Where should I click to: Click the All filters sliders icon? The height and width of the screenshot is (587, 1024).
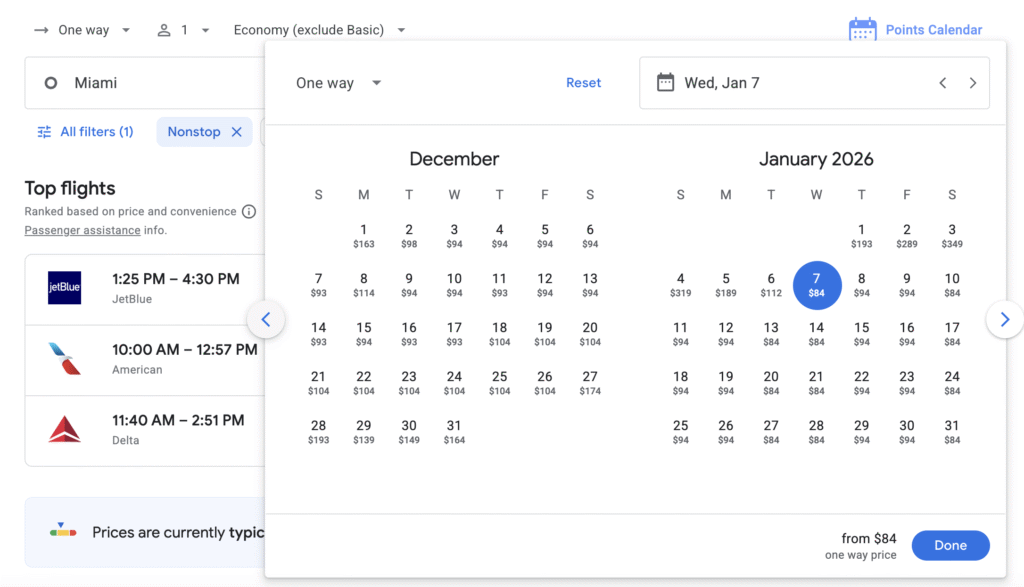coord(44,132)
